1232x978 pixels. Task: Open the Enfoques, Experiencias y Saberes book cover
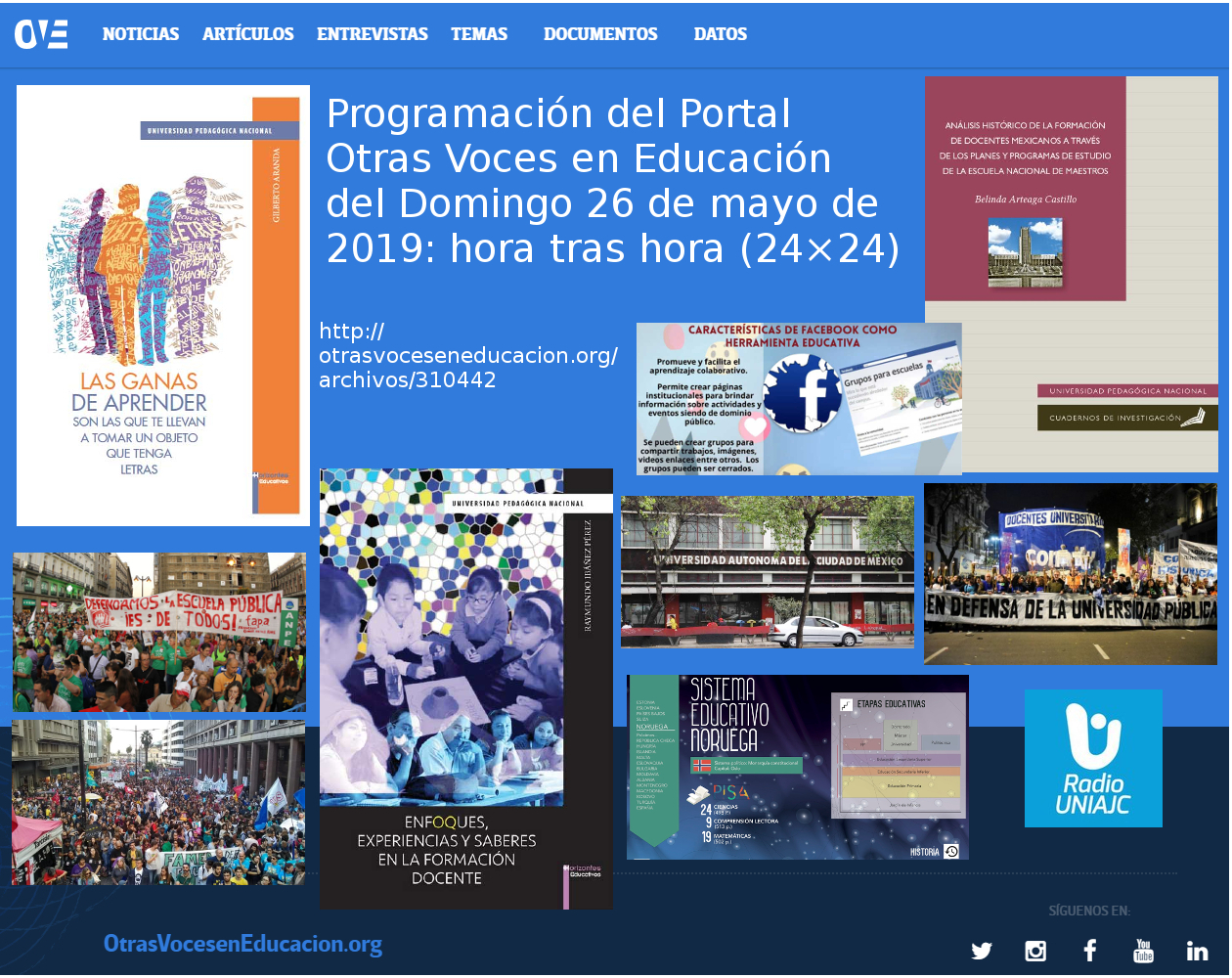[x=466, y=689]
